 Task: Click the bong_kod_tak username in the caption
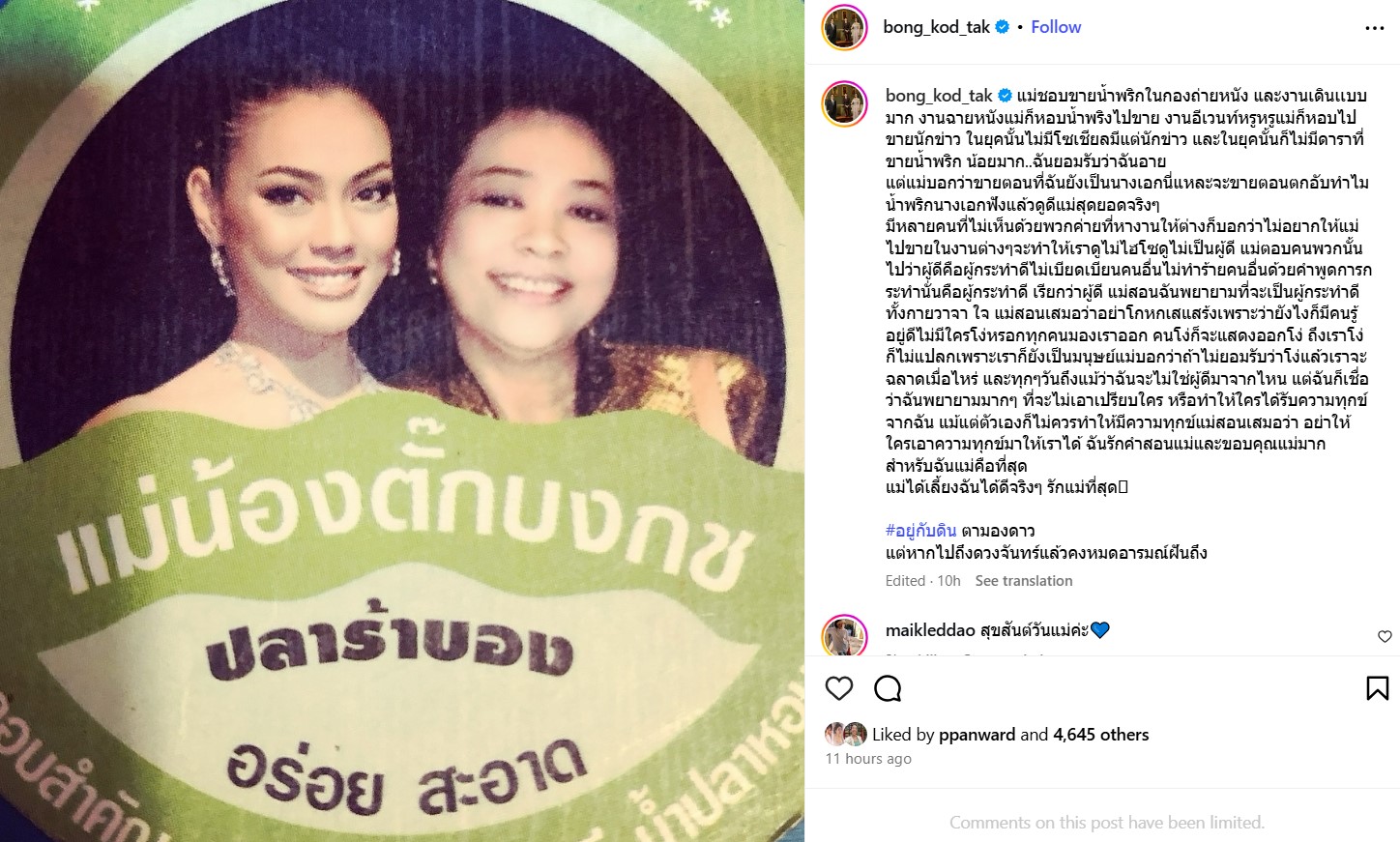(939, 96)
